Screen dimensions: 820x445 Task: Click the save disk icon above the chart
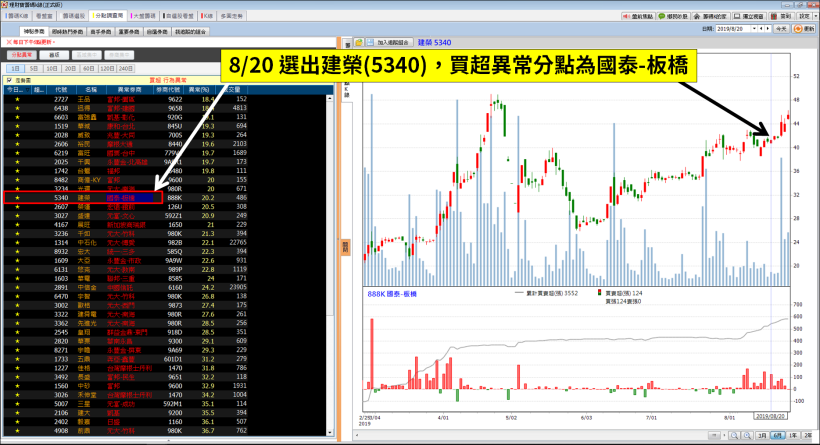(x=370, y=42)
